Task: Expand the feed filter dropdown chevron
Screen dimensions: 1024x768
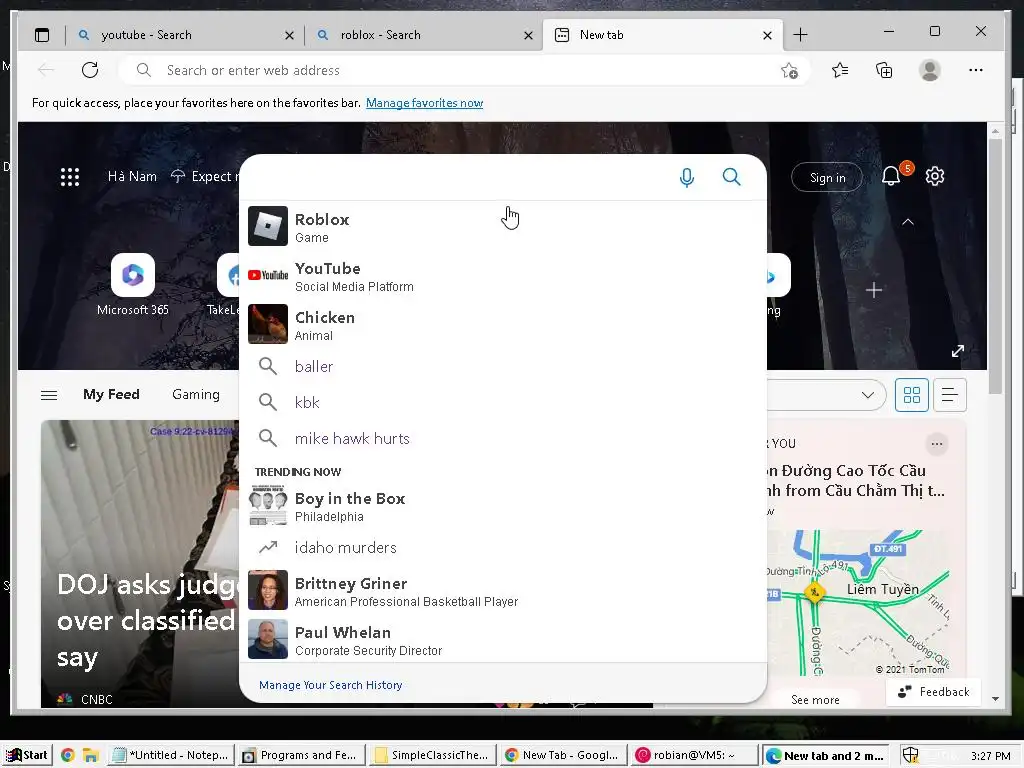Action: tap(868, 395)
